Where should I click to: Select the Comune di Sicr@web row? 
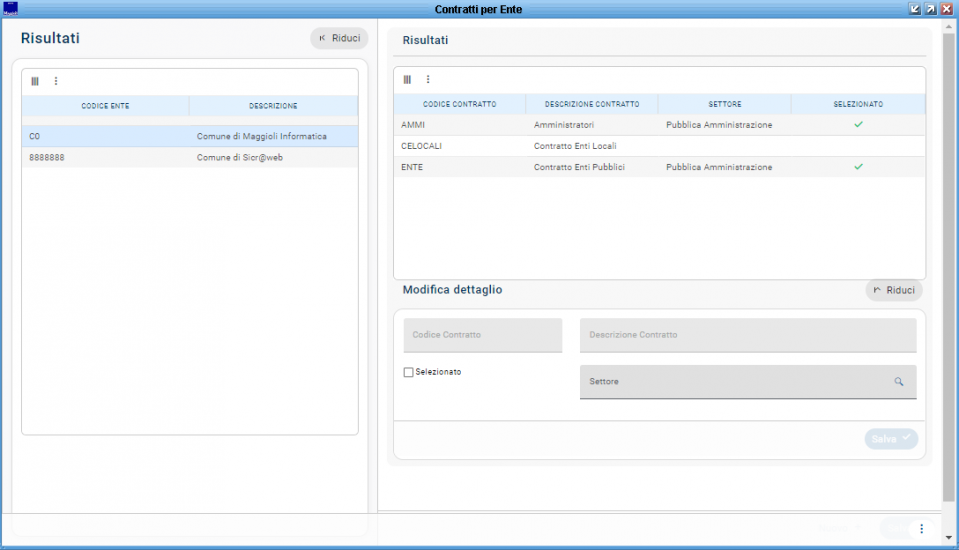coord(190,158)
